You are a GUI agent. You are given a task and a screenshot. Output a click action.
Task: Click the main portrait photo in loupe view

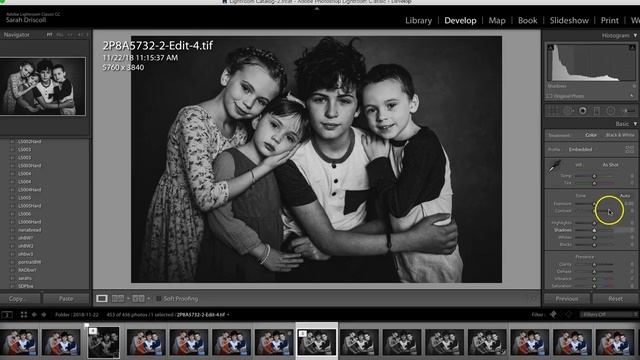(x=316, y=159)
